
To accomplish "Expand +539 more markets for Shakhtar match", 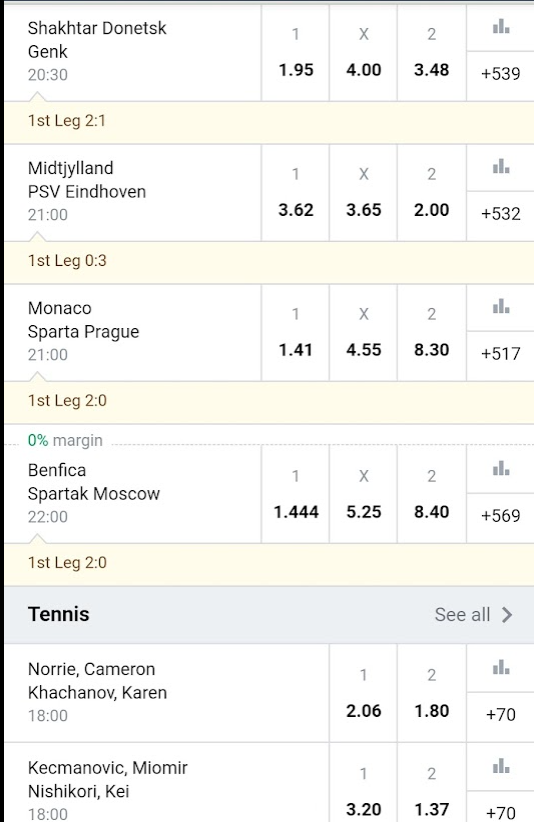I will point(500,74).
